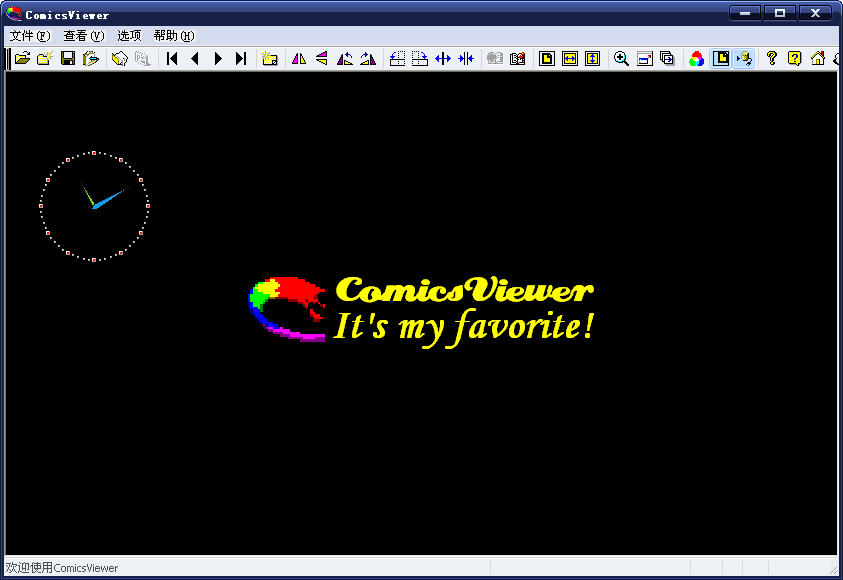Click the folder with teal arrow icon
This screenshot has height=580, width=843.
coord(91,58)
